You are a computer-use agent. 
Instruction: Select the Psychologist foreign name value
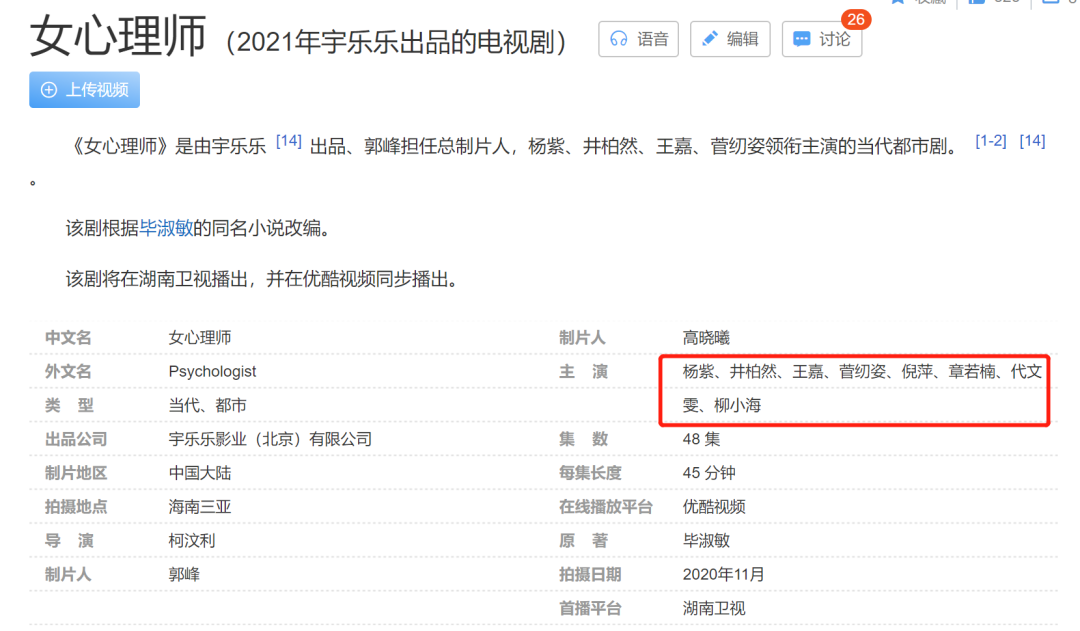[212, 371]
